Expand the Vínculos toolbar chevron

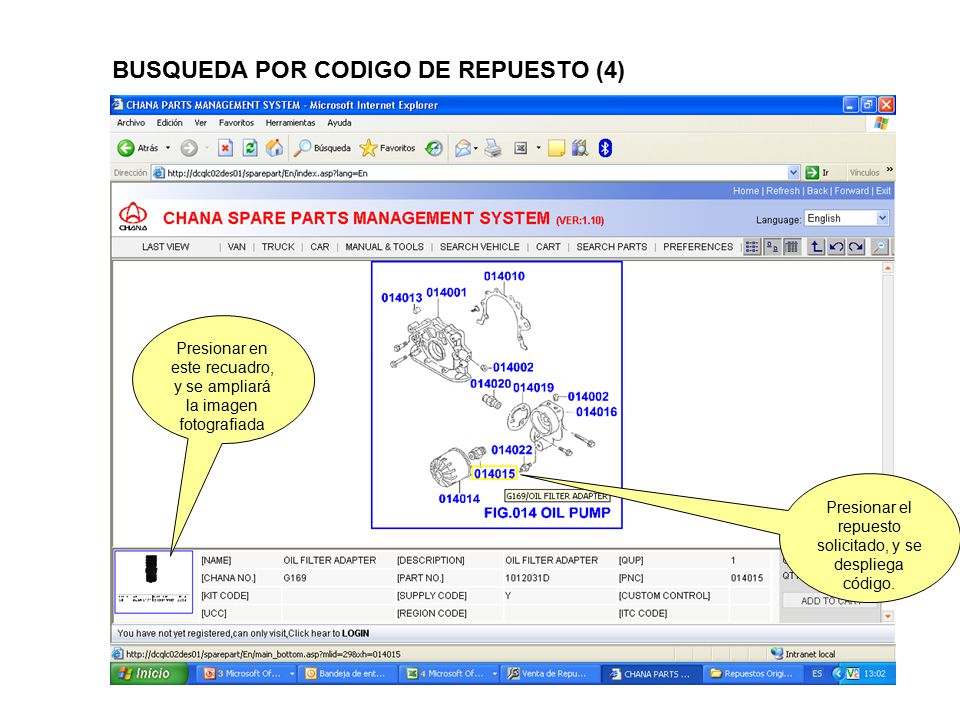890,170
